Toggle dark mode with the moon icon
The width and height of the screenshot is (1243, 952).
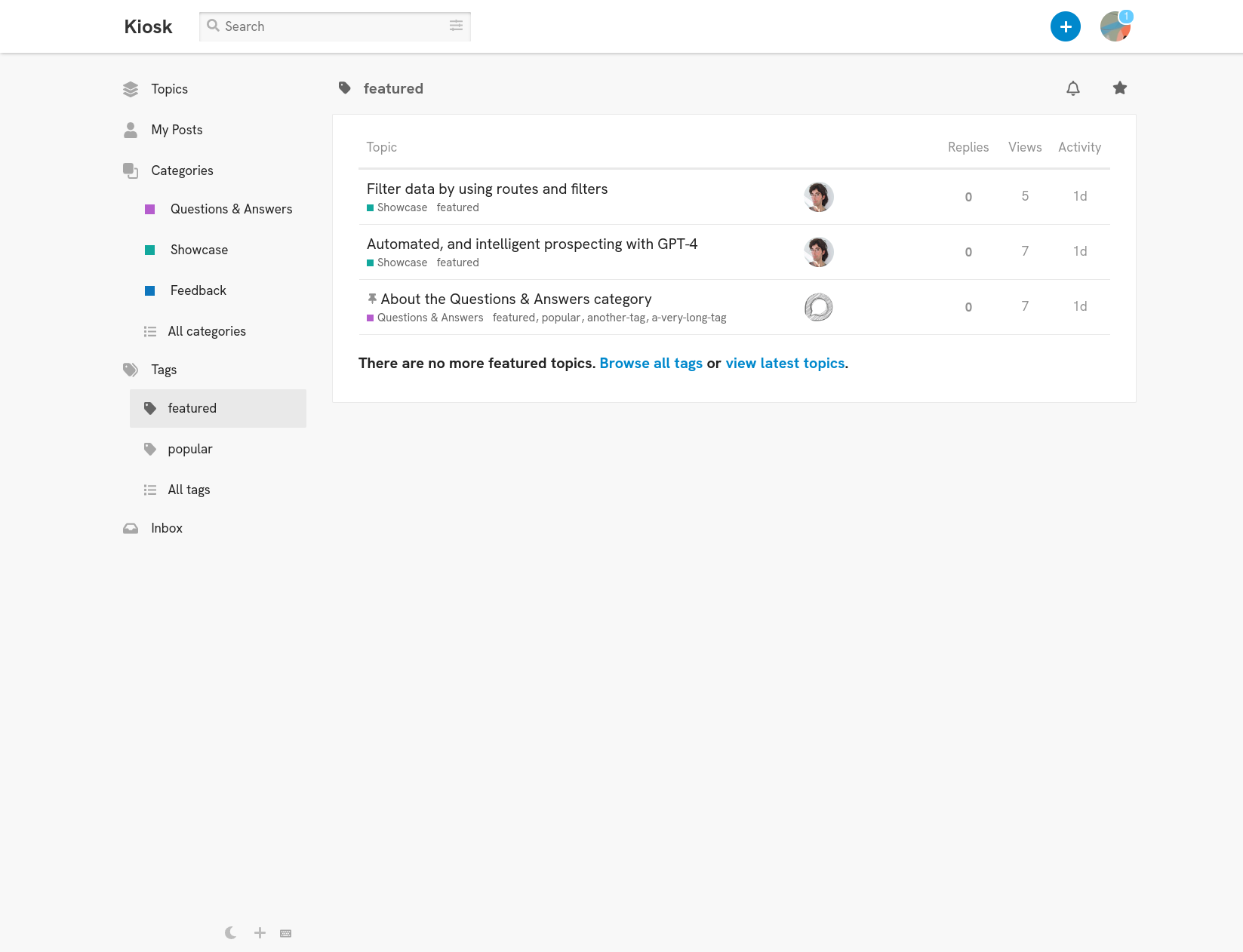pos(231,933)
